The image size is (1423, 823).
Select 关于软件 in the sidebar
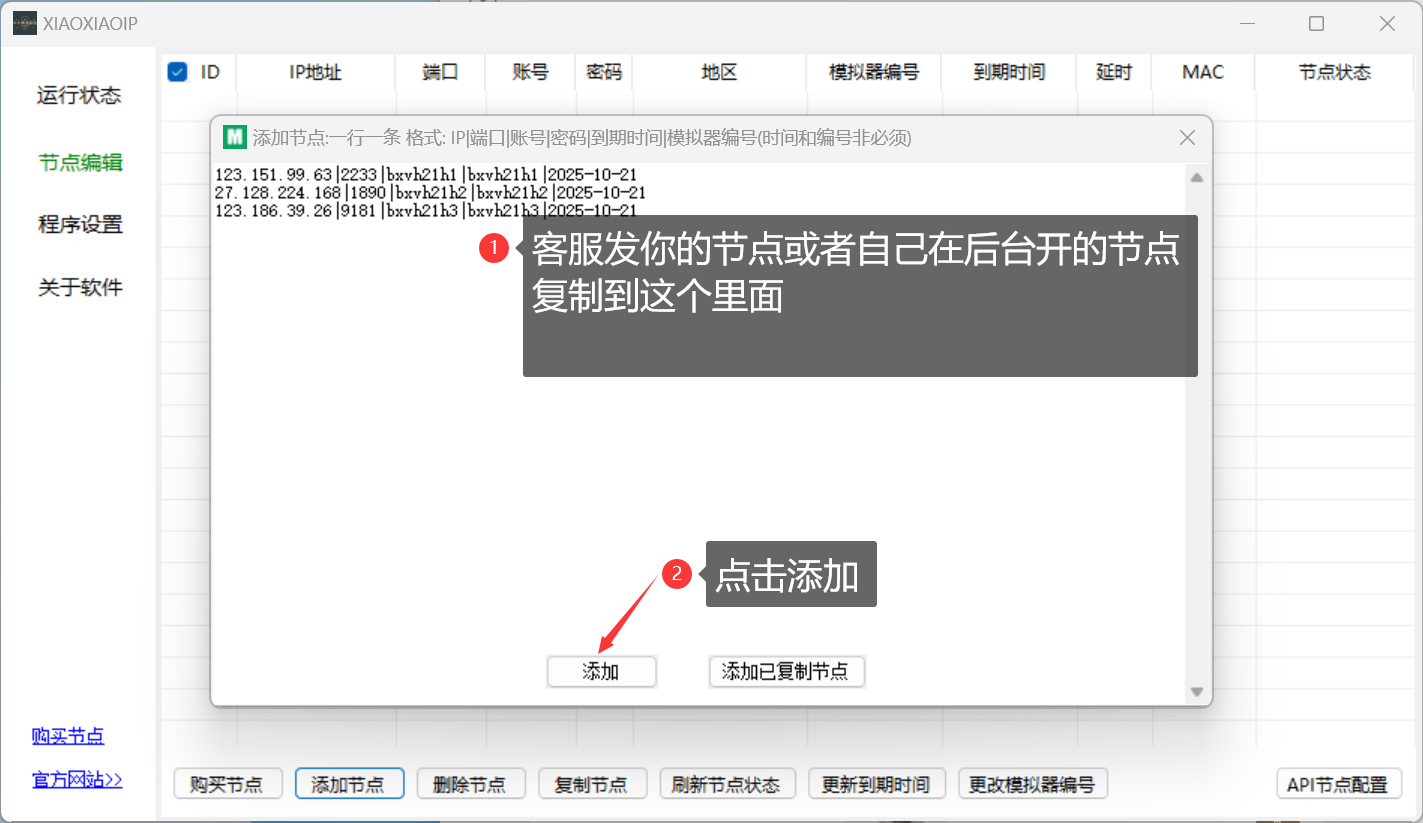click(80, 288)
